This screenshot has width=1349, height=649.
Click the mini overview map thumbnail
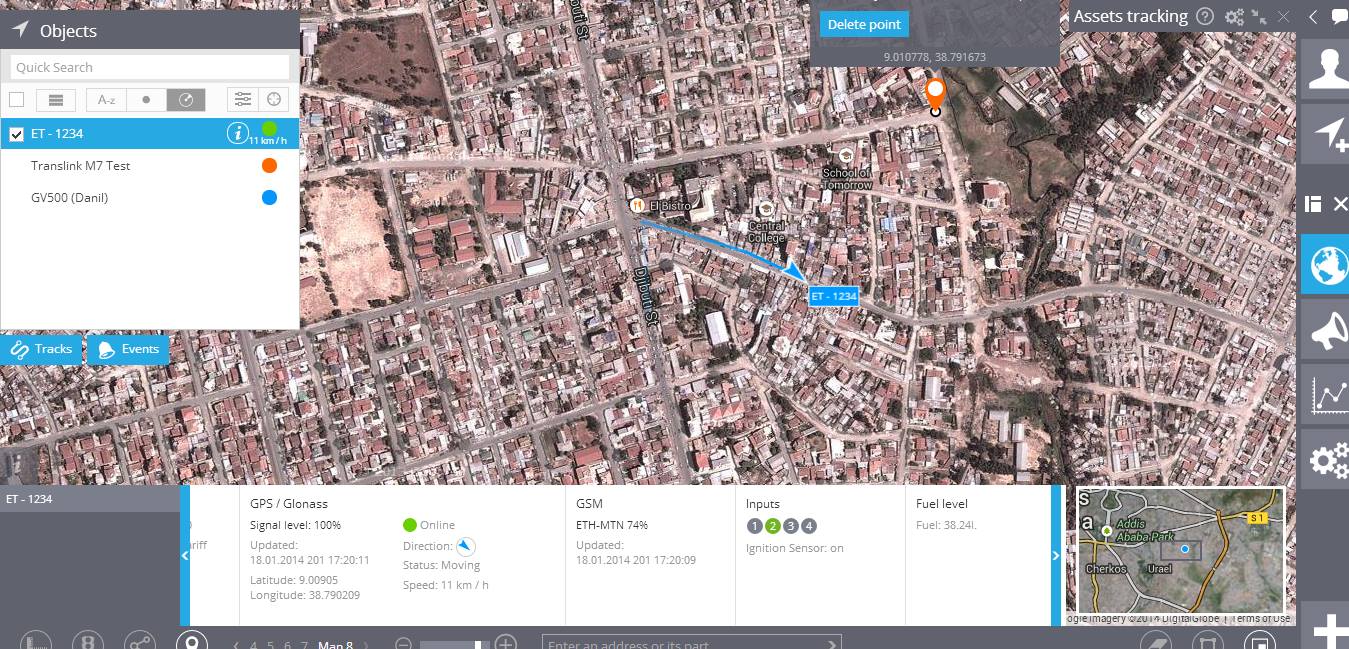1180,550
